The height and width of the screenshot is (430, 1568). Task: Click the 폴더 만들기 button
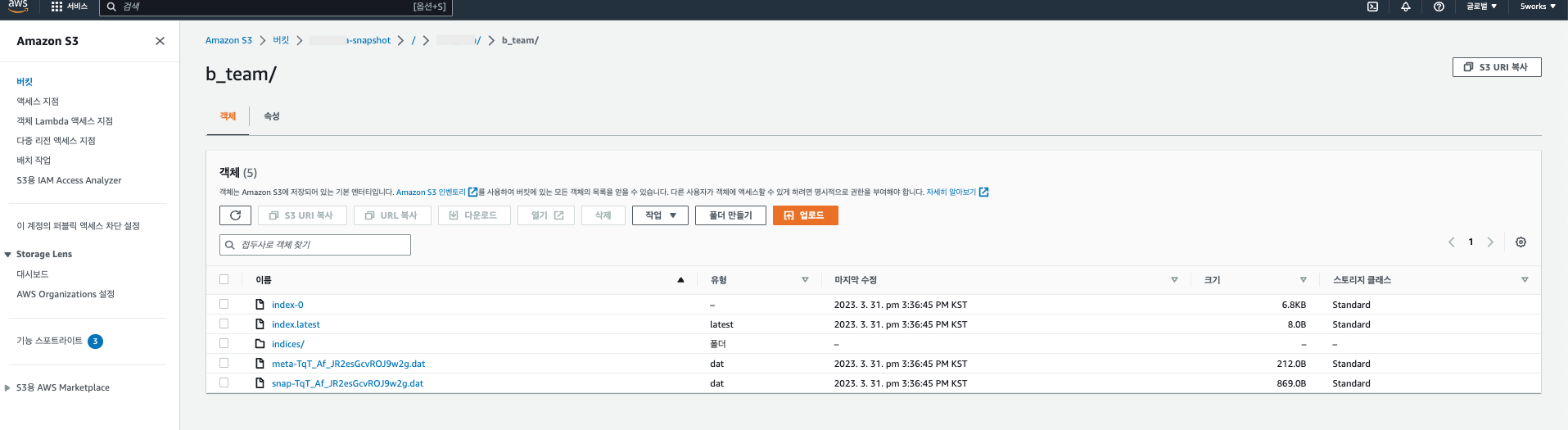[x=730, y=215]
